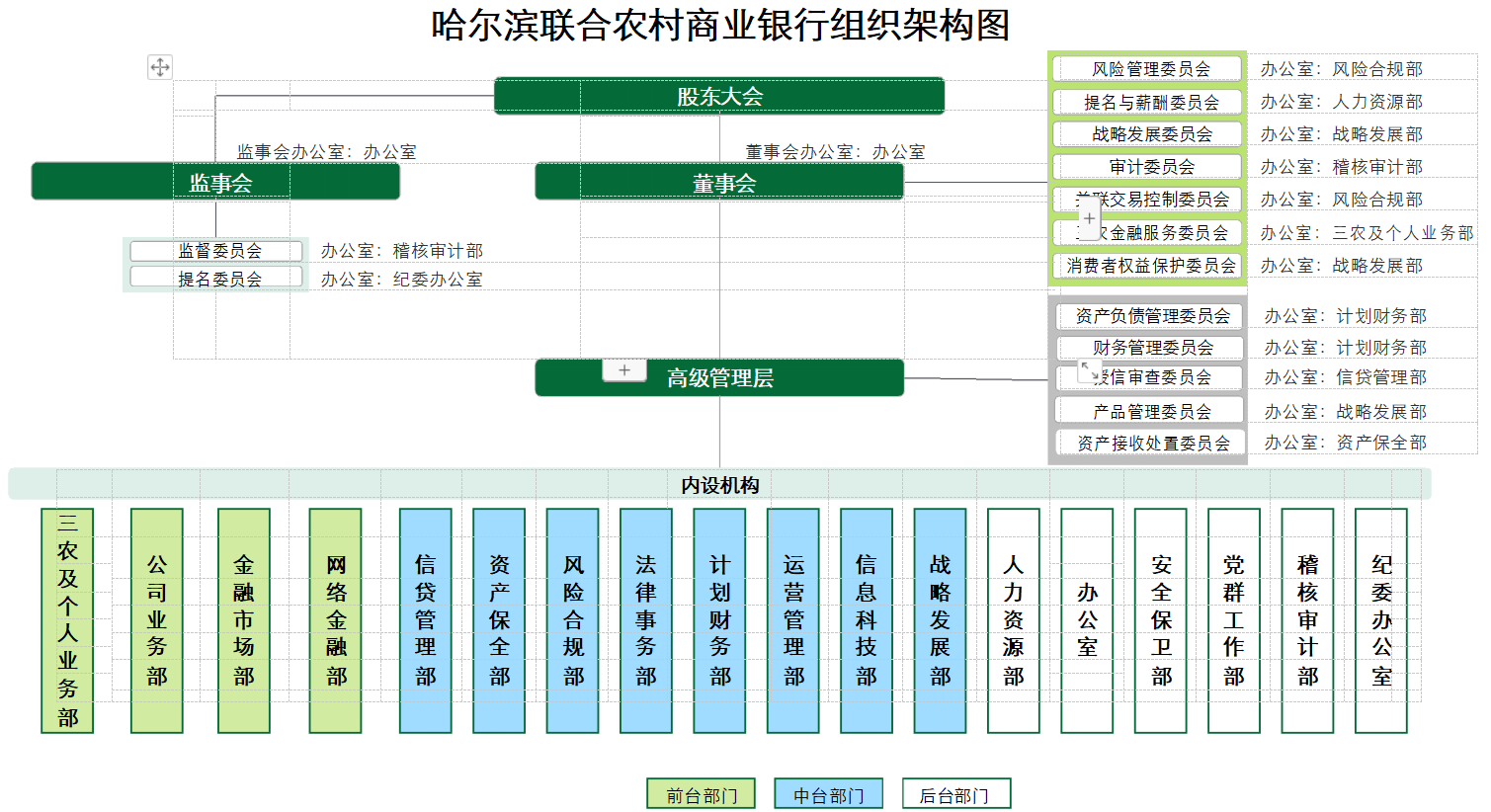Select the 董事会 box

(x=719, y=182)
